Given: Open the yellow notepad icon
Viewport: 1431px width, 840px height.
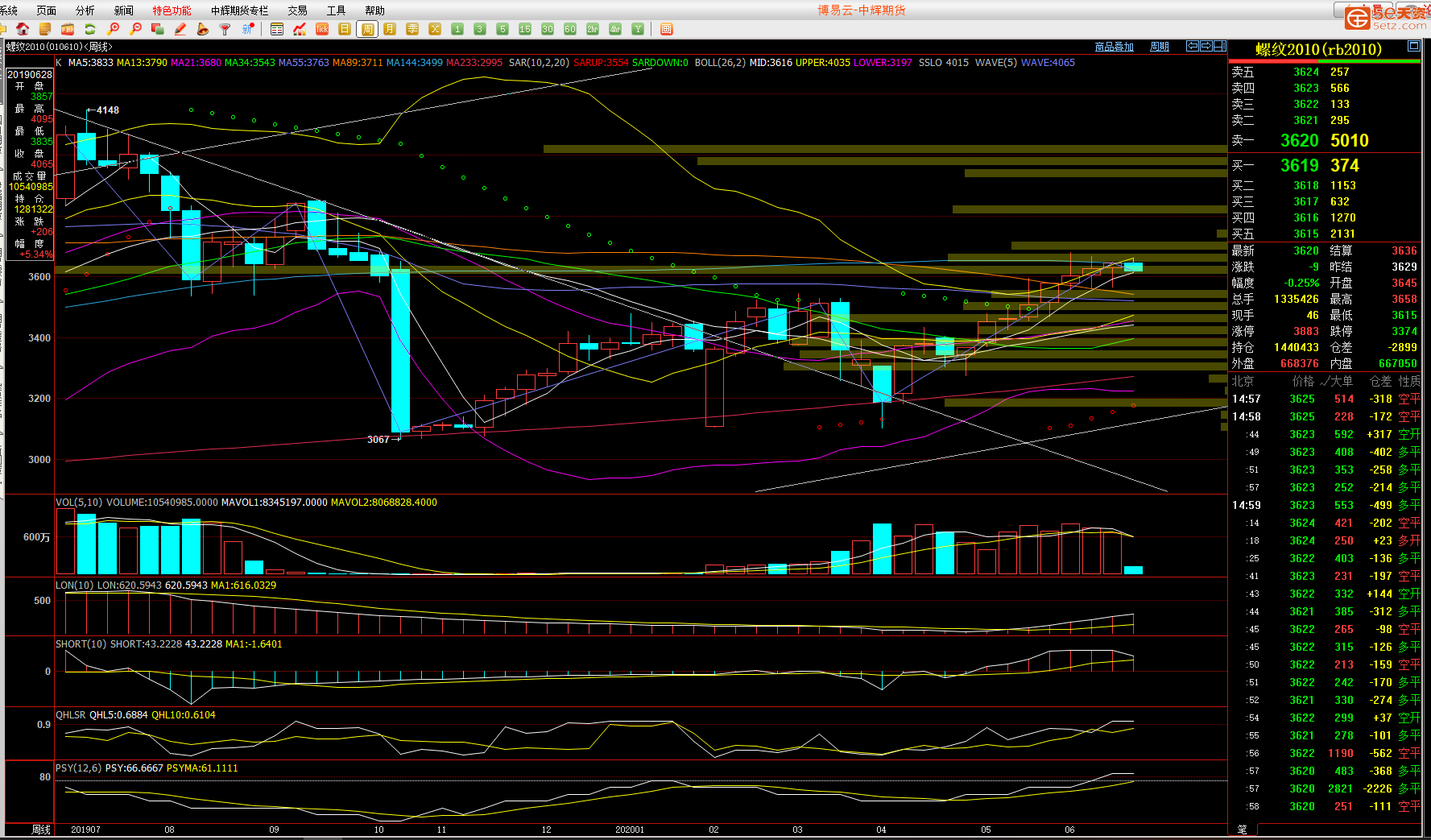Looking at the screenshot, I should 45,29.
